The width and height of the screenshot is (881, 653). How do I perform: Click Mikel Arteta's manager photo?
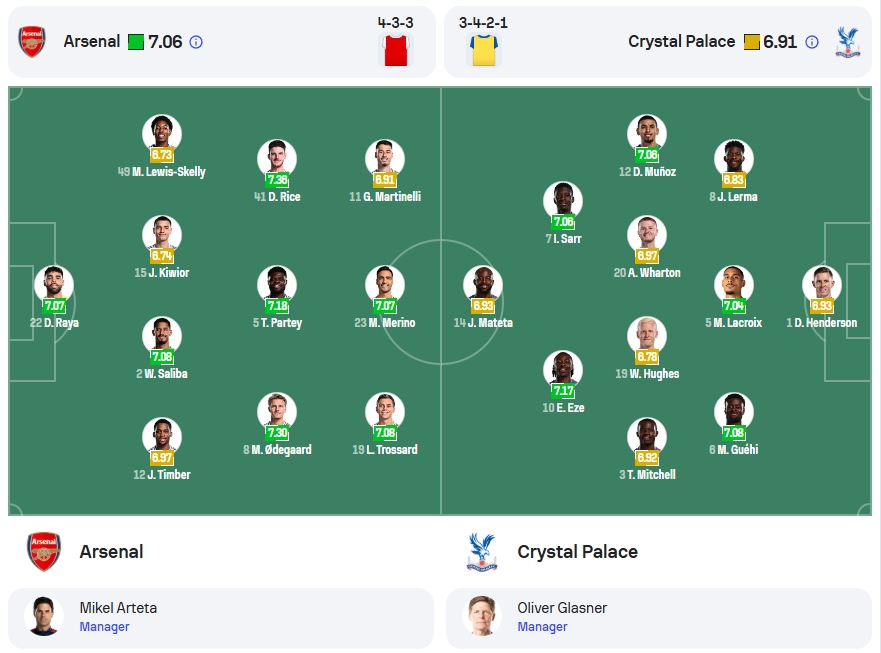click(43, 616)
